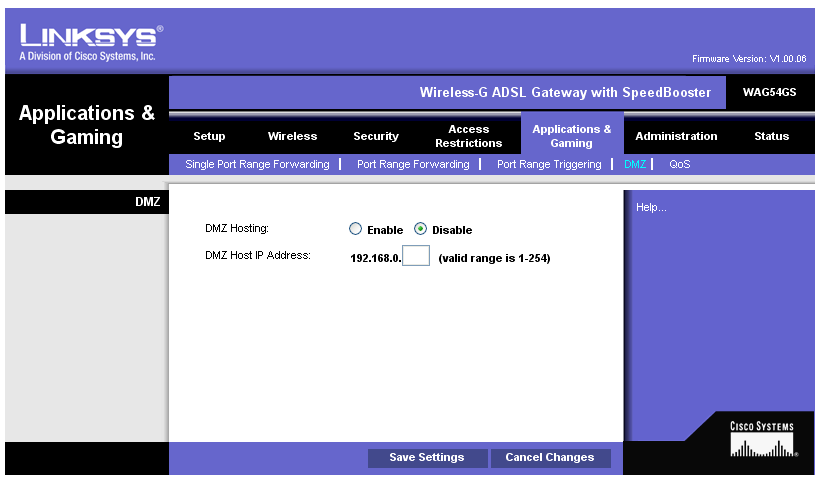Click the DMZ Host IP Address input box
This screenshot has width=821, height=478.
[x=416, y=255]
